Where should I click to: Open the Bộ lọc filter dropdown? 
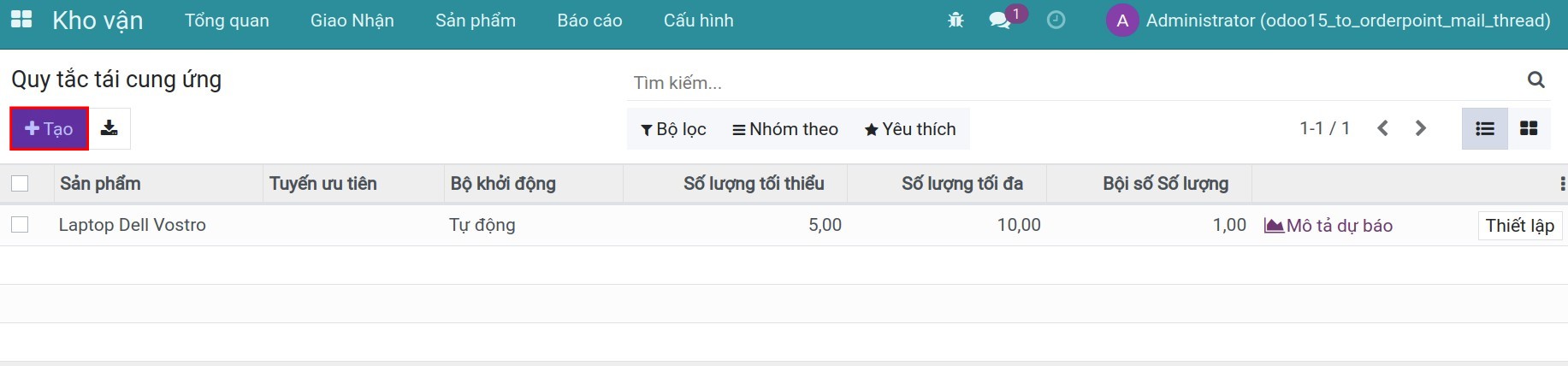point(674,129)
